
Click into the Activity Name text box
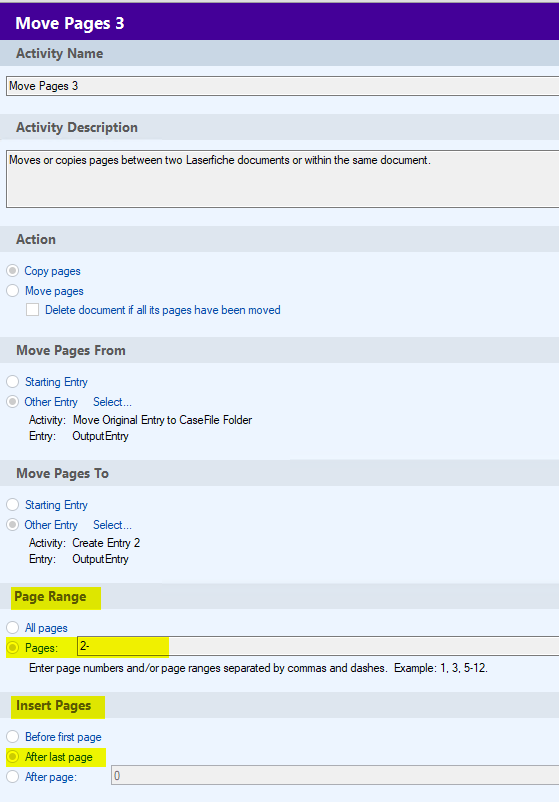click(282, 86)
